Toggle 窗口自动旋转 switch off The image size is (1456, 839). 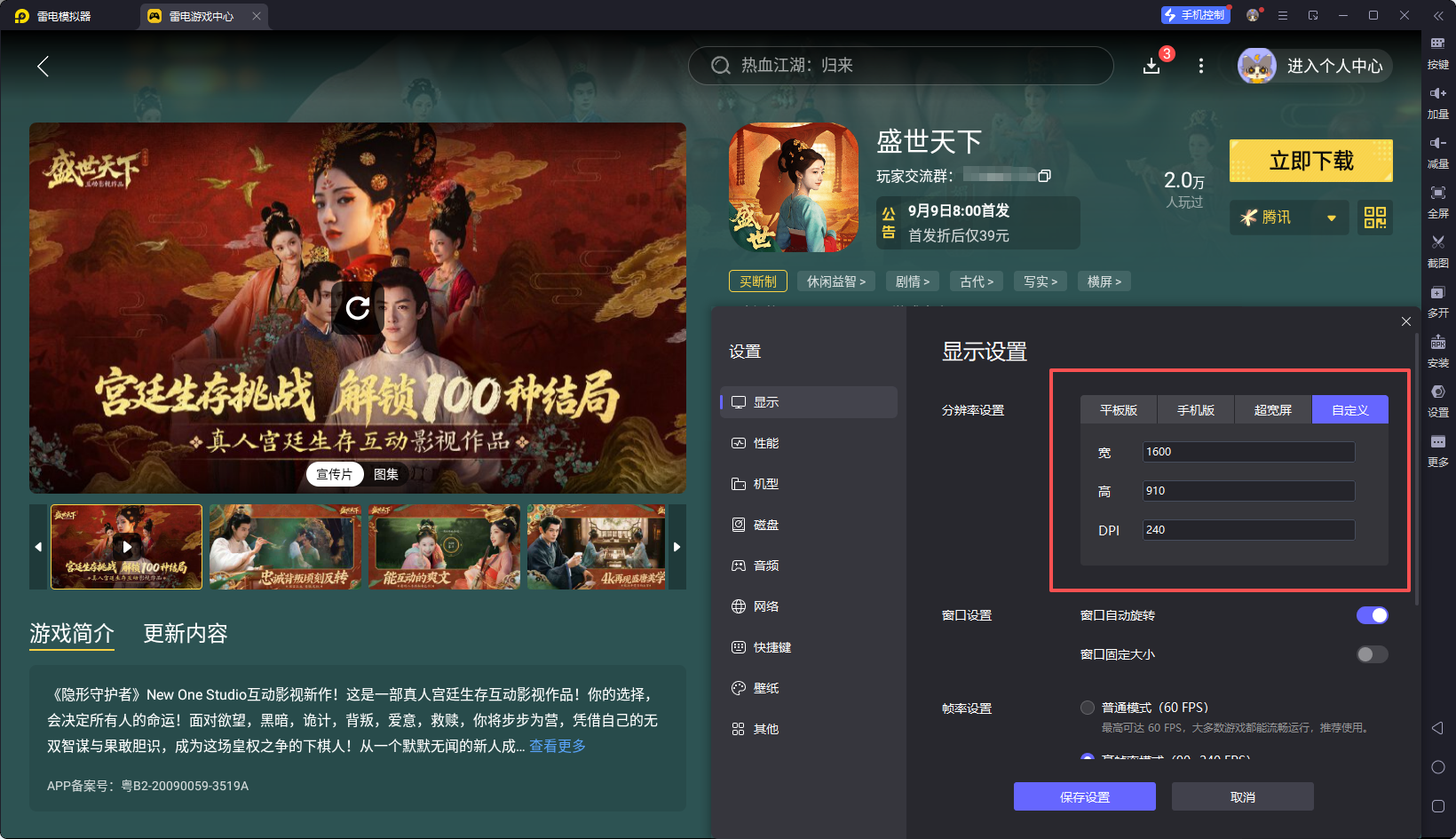pyautogui.click(x=1373, y=615)
